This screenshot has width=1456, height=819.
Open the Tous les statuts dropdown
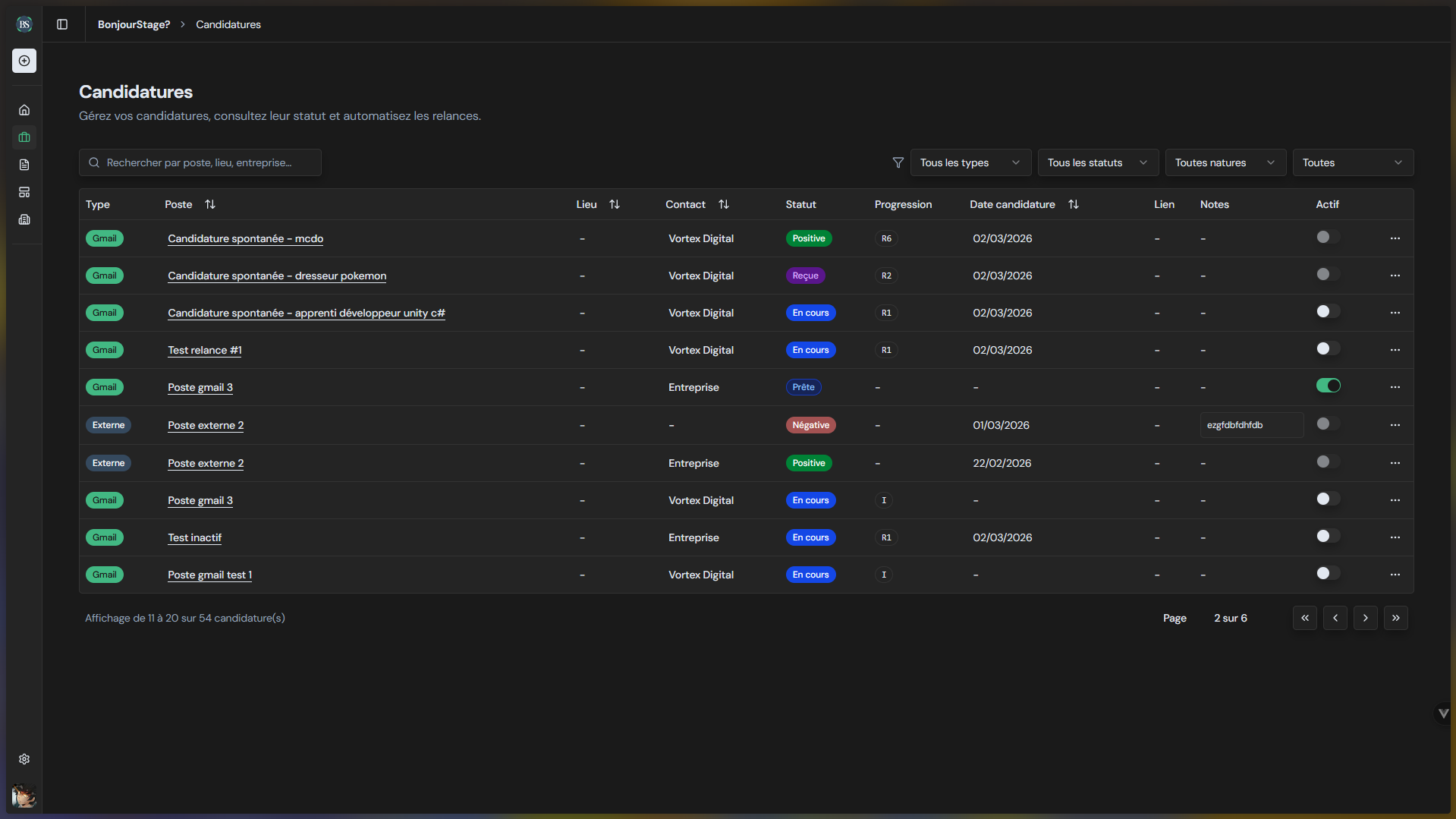(x=1097, y=162)
